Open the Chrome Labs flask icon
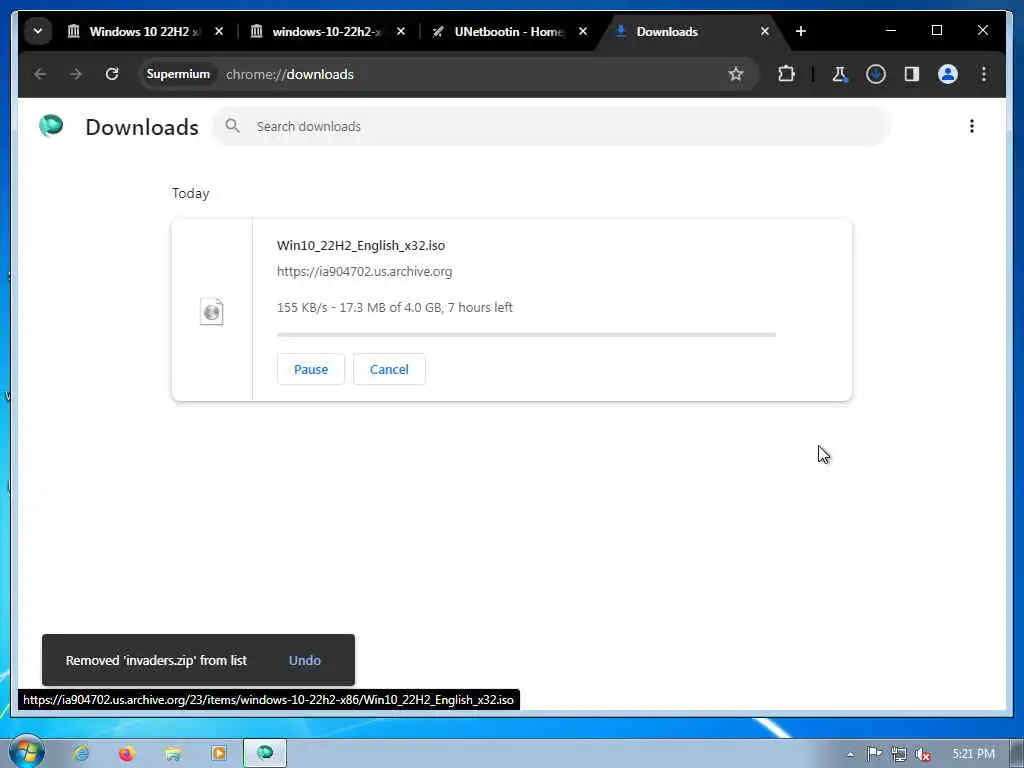The image size is (1024, 768). [840, 74]
